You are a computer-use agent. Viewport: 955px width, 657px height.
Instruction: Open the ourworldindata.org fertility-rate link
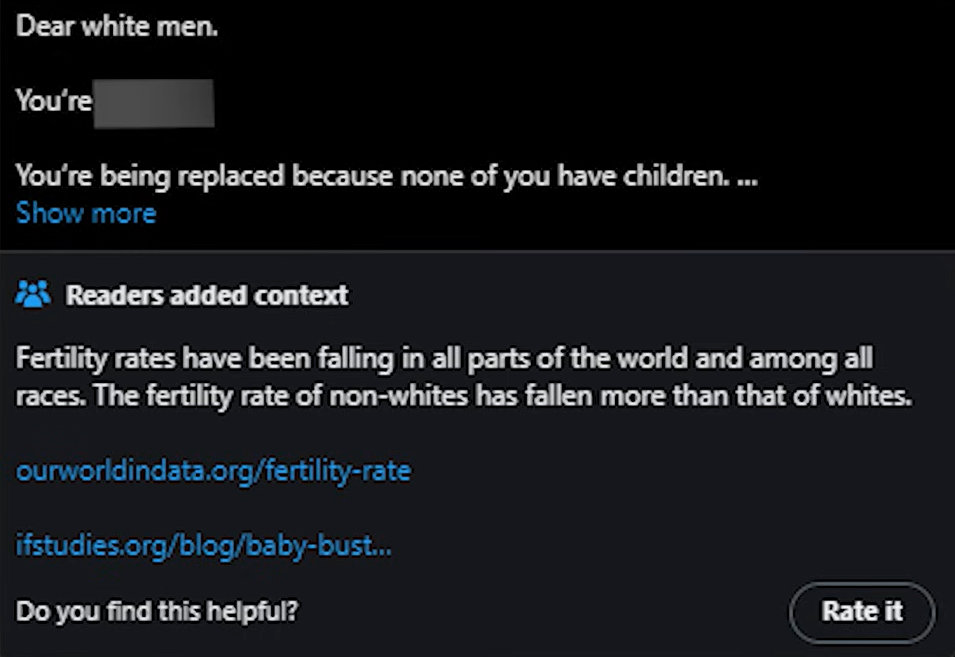[213, 470]
